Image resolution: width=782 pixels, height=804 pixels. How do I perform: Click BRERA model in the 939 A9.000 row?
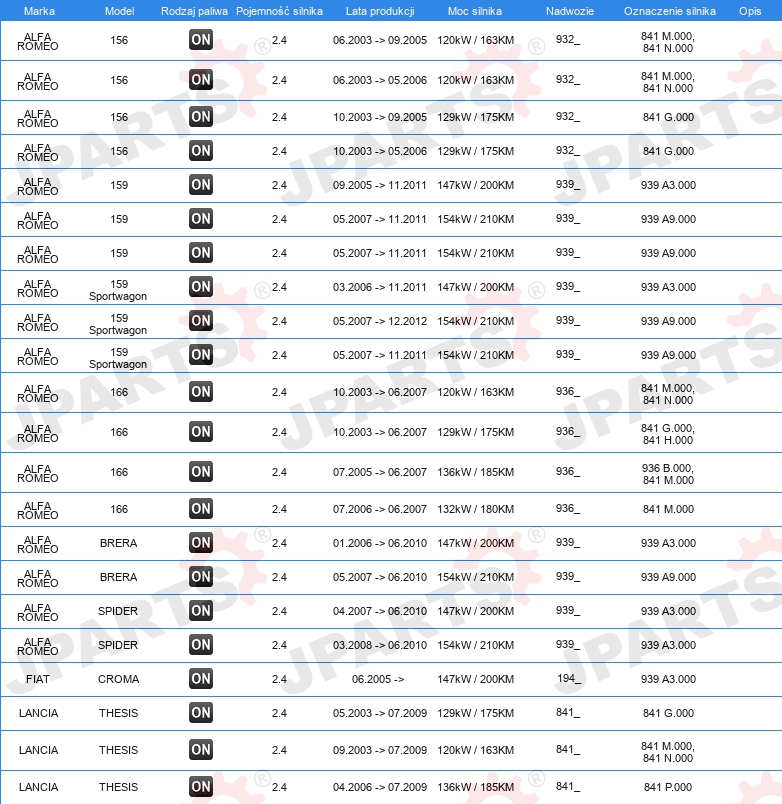click(x=118, y=577)
